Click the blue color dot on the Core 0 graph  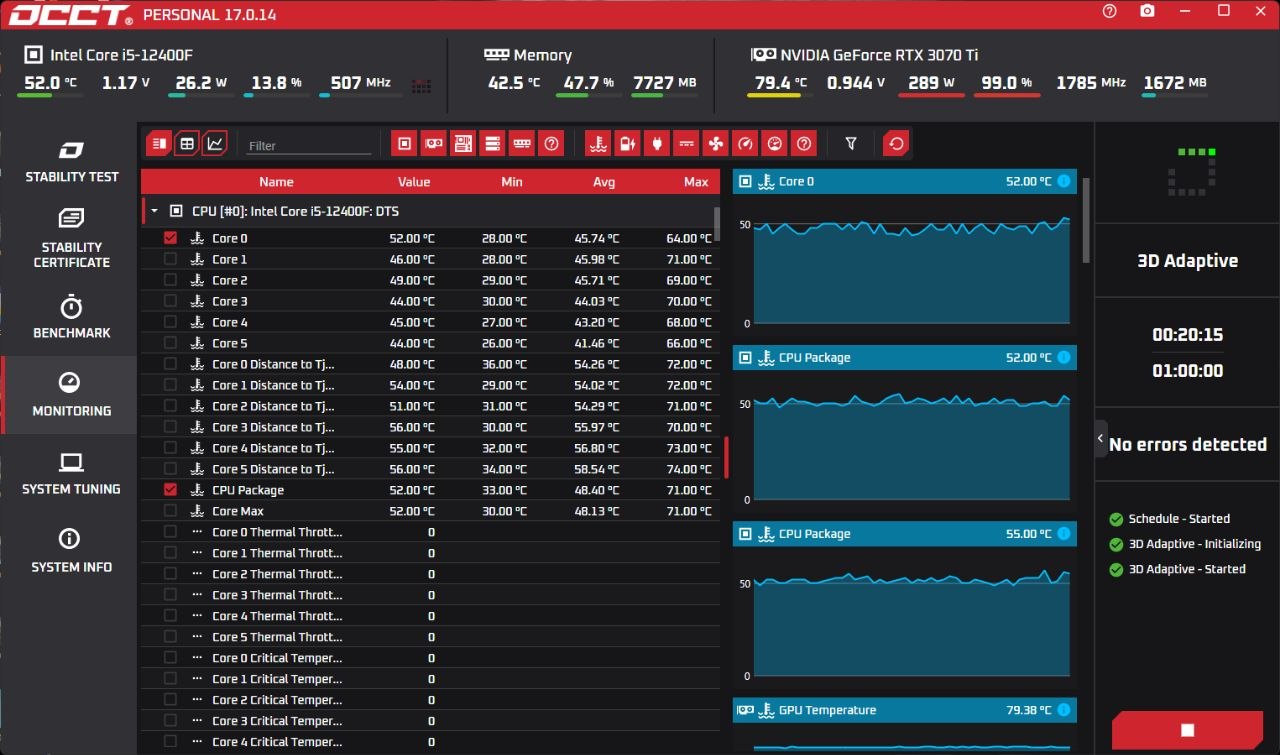tap(1063, 181)
